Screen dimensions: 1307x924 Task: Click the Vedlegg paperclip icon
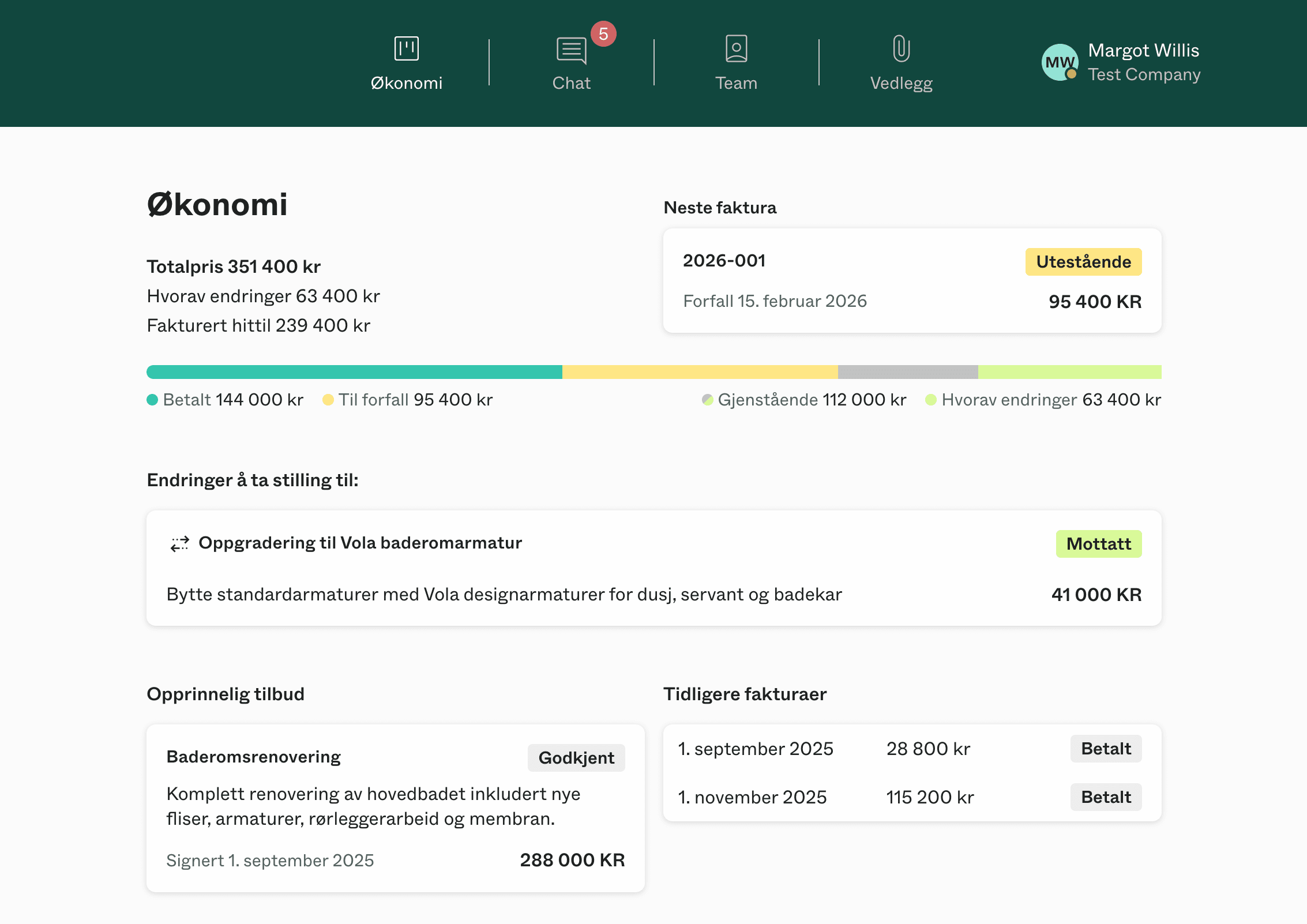[901, 48]
